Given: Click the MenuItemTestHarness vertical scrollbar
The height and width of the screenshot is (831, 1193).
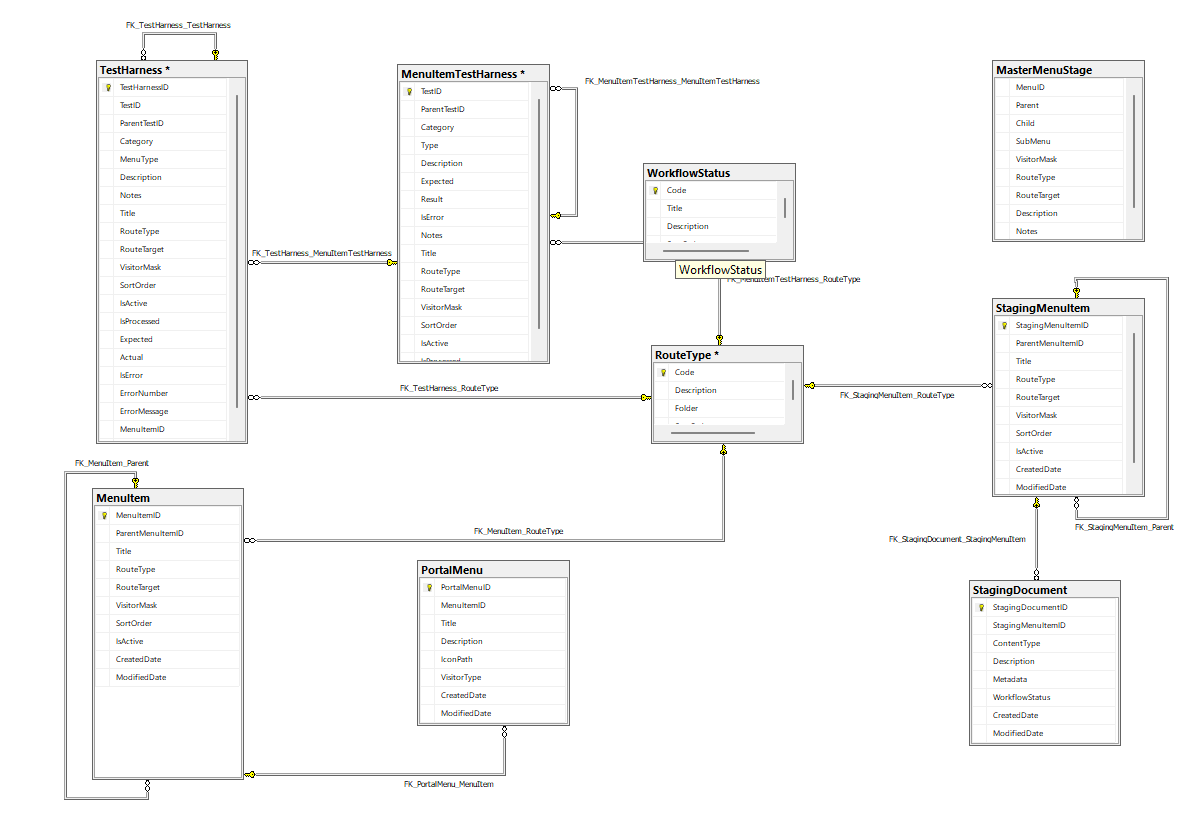Looking at the screenshot, I should click(539, 214).
